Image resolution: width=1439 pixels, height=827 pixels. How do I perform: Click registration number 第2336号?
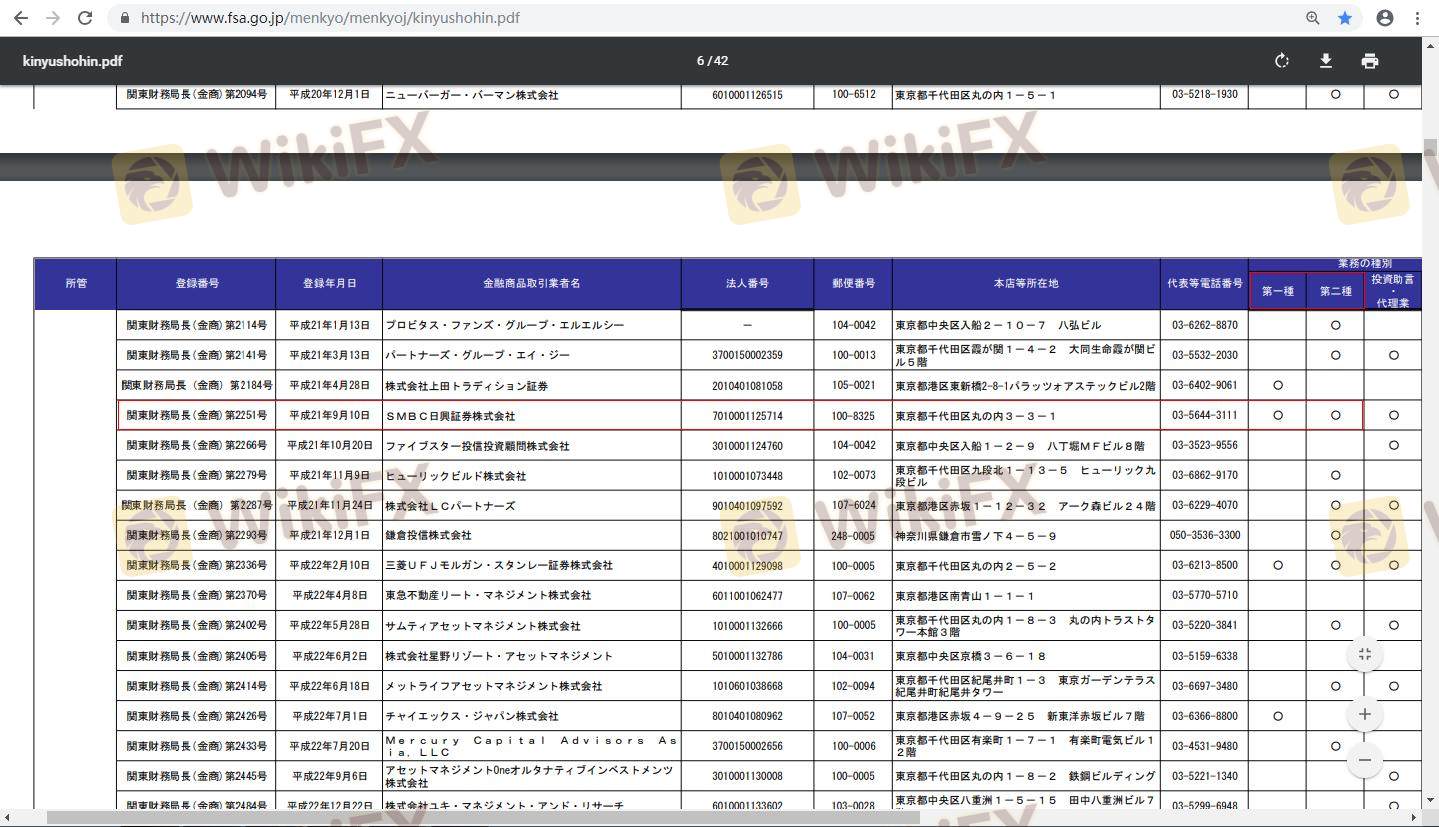196,566
